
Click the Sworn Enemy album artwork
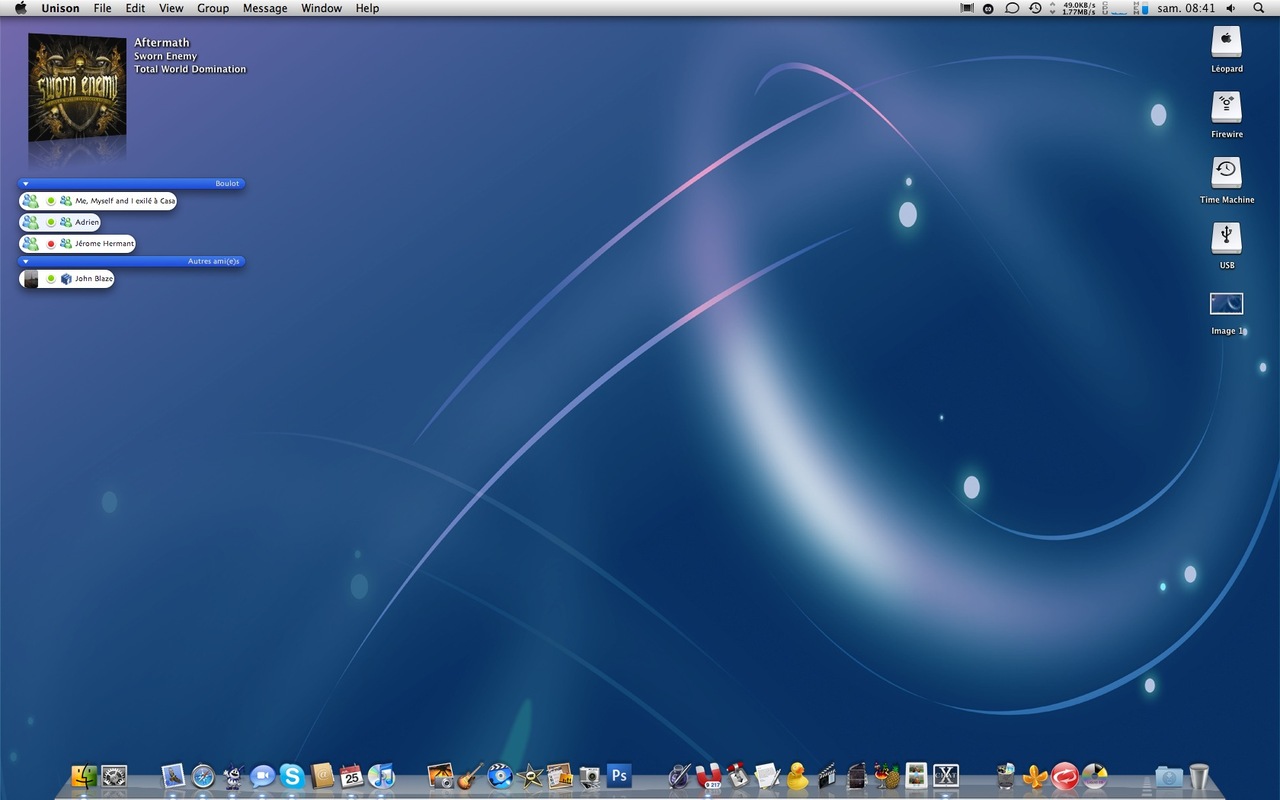(x=77, y=88)
